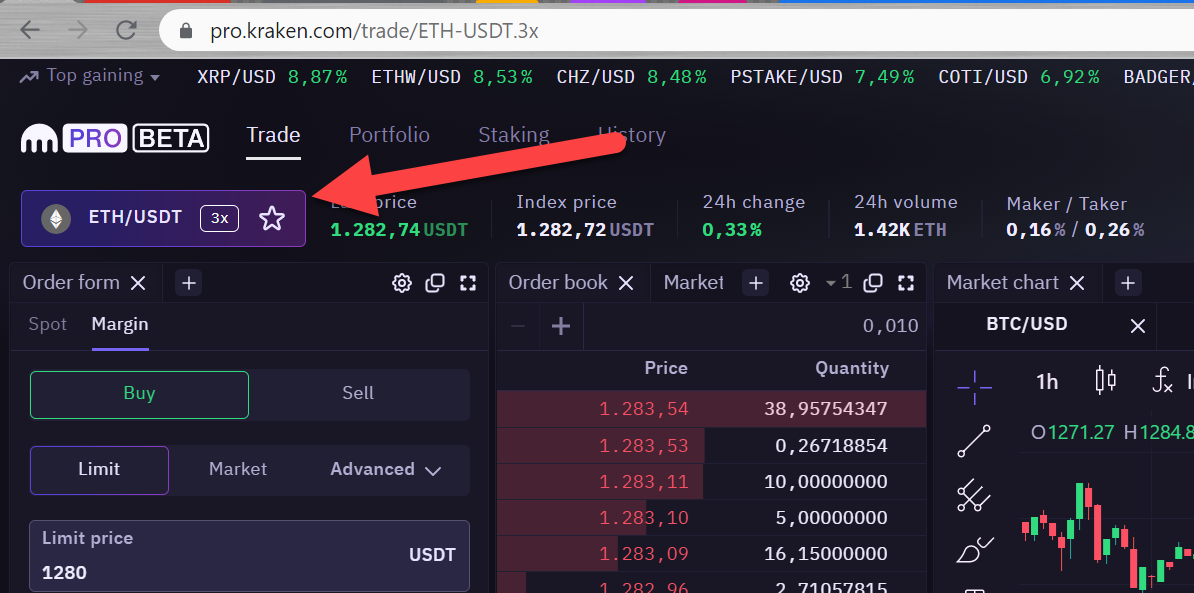
Task: Click the padlock site info icon
Action: [x=185, y=31]
